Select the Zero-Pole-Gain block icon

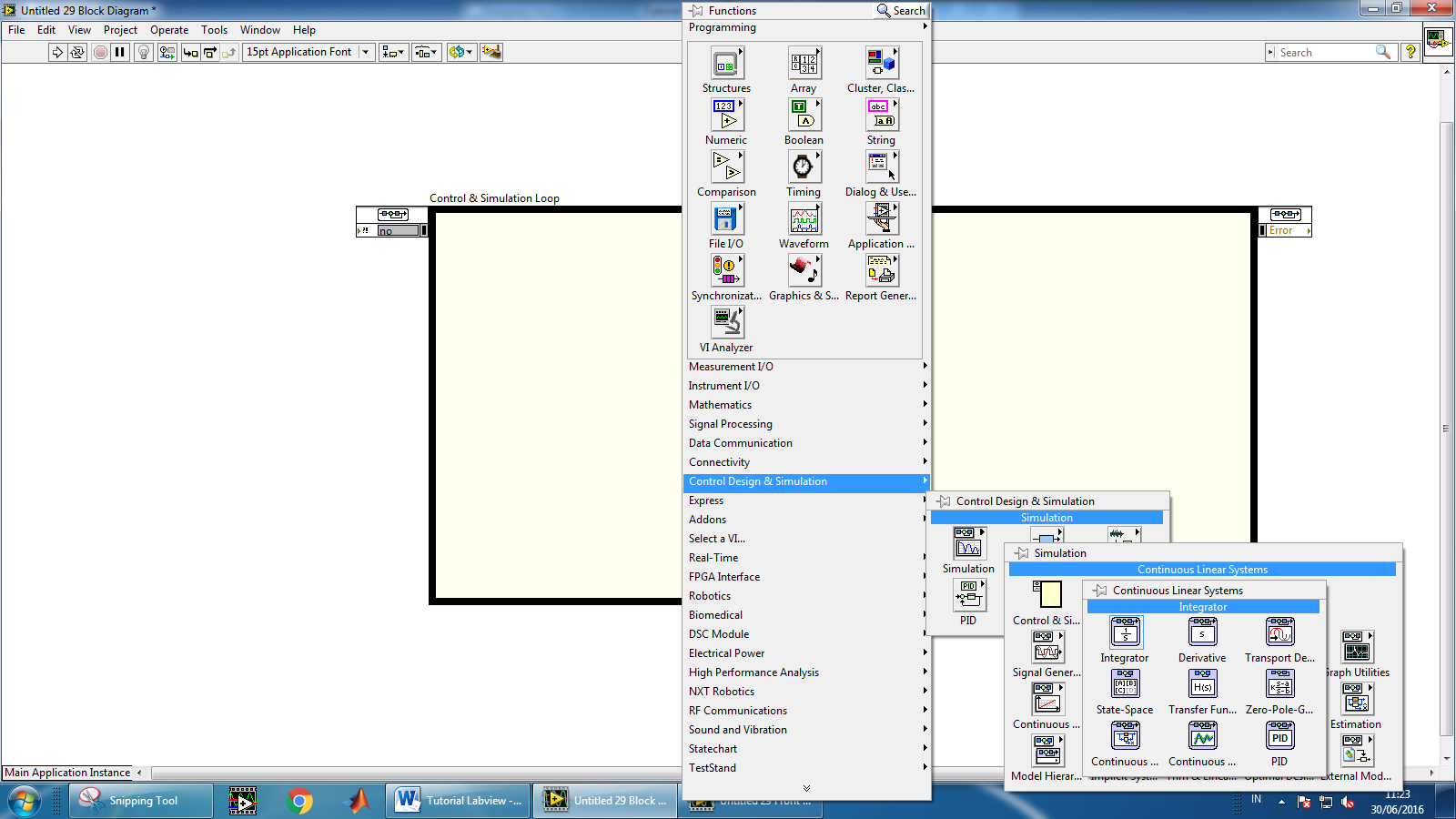click(1280, 684)
